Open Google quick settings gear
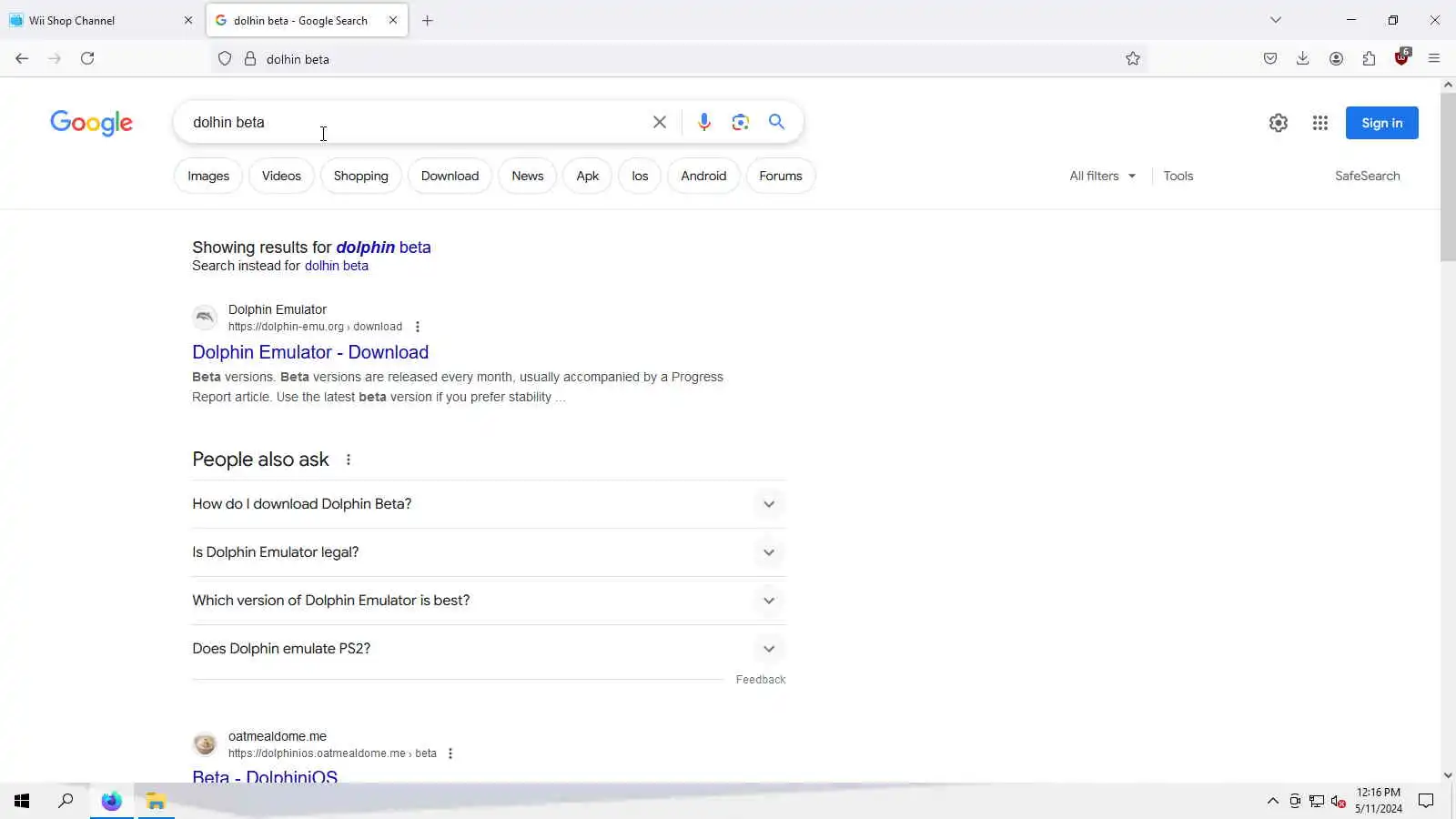This screenshot has height=819, width=1456. [1279, 123]
